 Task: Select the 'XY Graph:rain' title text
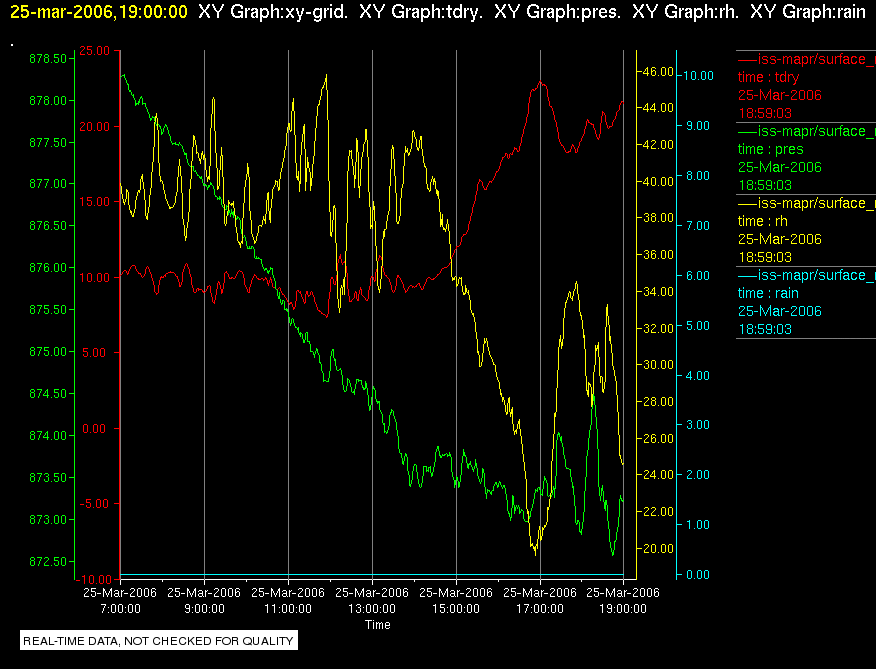coord(808,12)
